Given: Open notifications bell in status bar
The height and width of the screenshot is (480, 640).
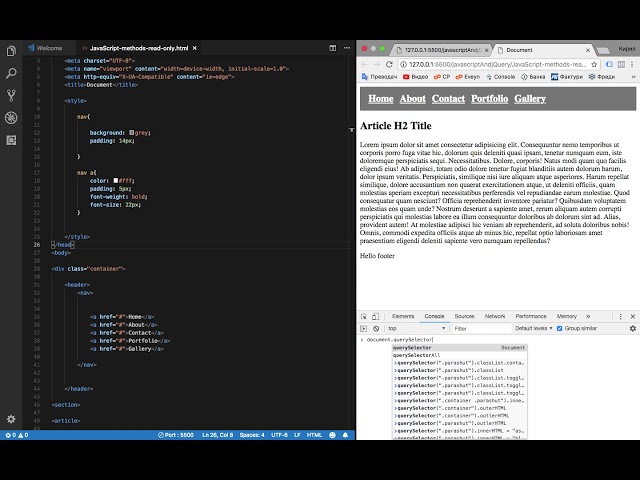Looking at the screenshot, I should click(345, 435).
